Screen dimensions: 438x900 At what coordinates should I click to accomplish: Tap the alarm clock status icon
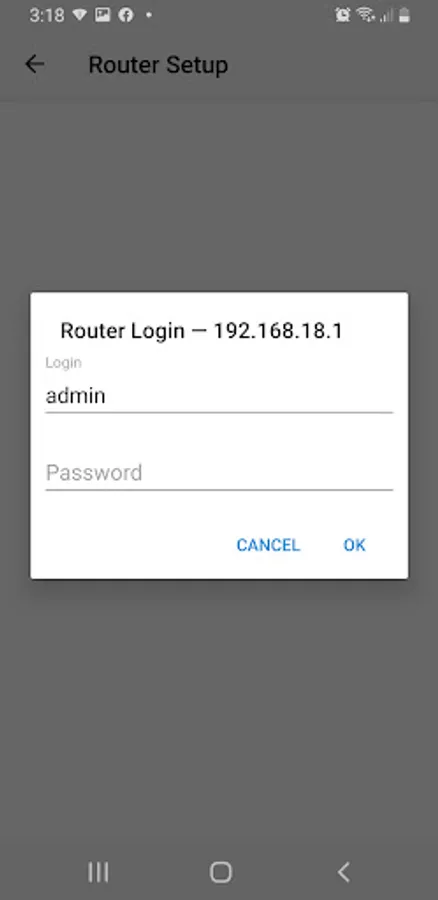343,15
